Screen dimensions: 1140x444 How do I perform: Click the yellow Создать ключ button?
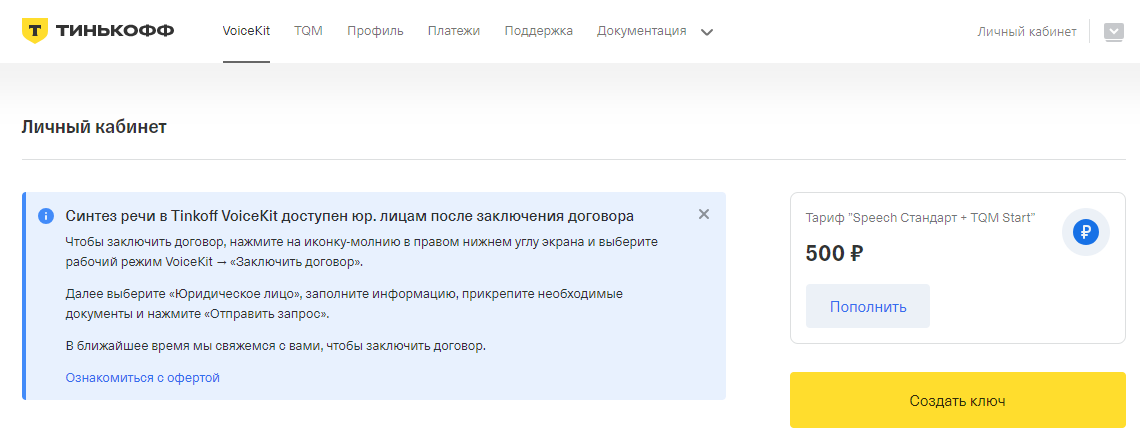coord(958,400)
